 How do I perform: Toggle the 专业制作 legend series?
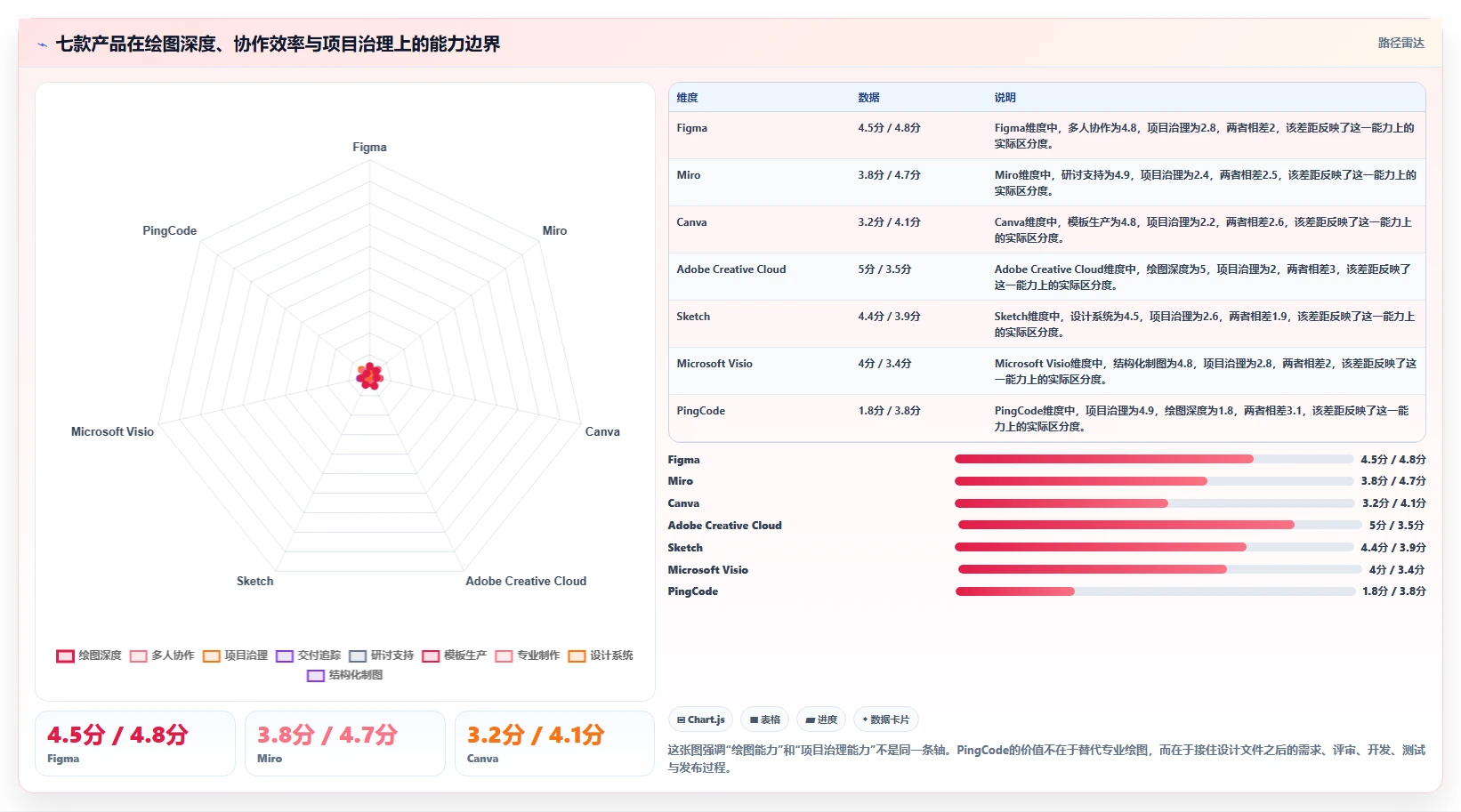(527, 656)
